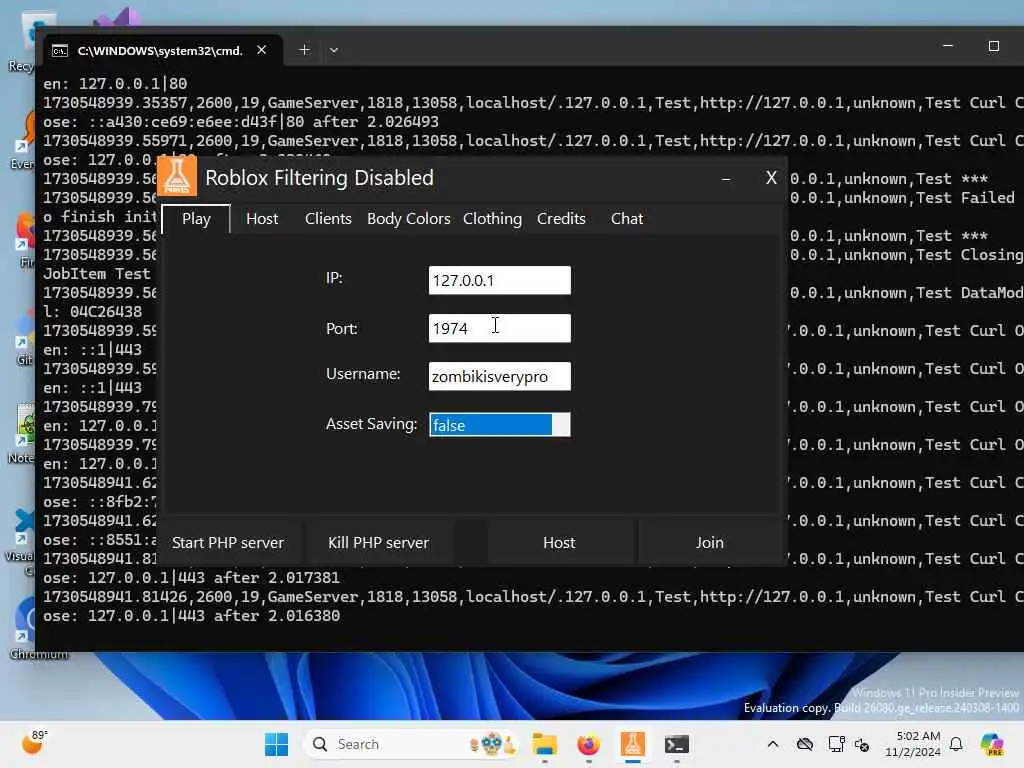Image resolution: width=1024 pixels, height=768 pixels.
Task: Open the notifications bell
Action: pyautogui.click(x=956, y=744)
